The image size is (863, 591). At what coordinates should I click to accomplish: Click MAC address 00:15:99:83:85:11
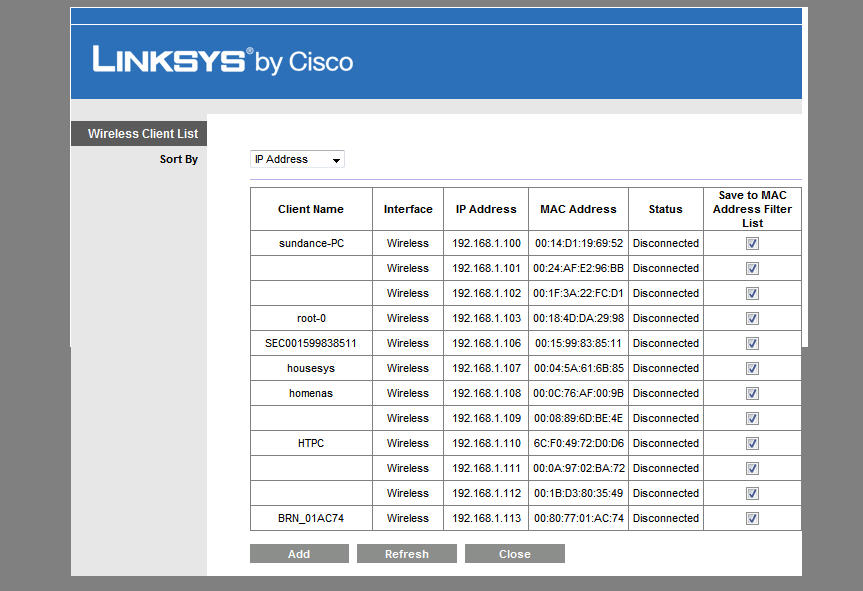click(578, 343)
